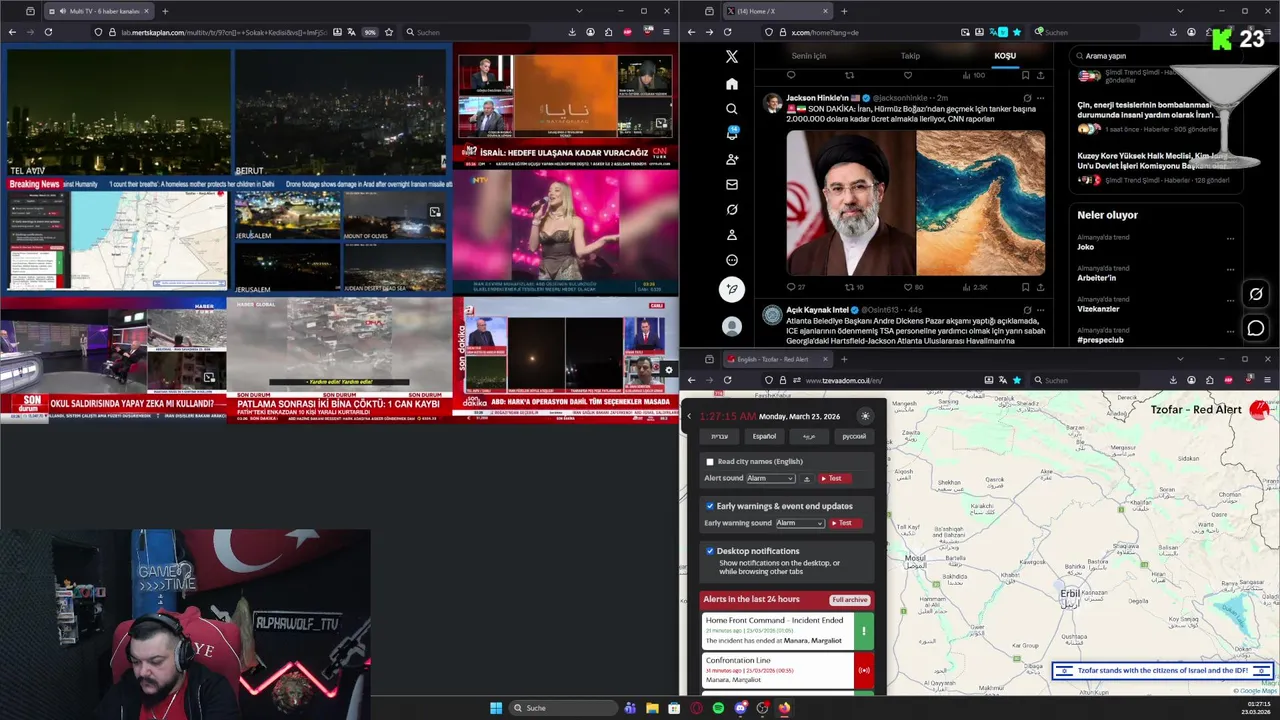Open the X sidebar search magnifier icon
This screenshot has width=1280, height=720.
732,109
